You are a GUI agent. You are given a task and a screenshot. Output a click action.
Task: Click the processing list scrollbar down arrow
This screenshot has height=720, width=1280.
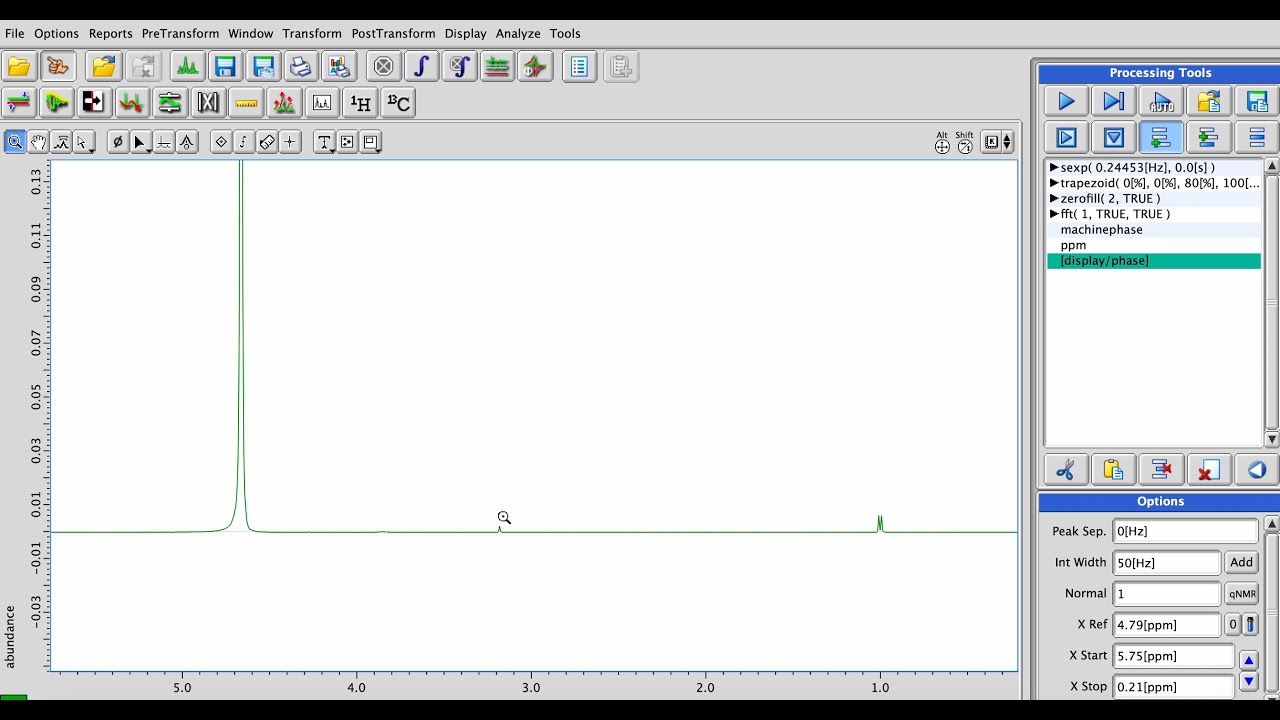tap(1272, 439)
